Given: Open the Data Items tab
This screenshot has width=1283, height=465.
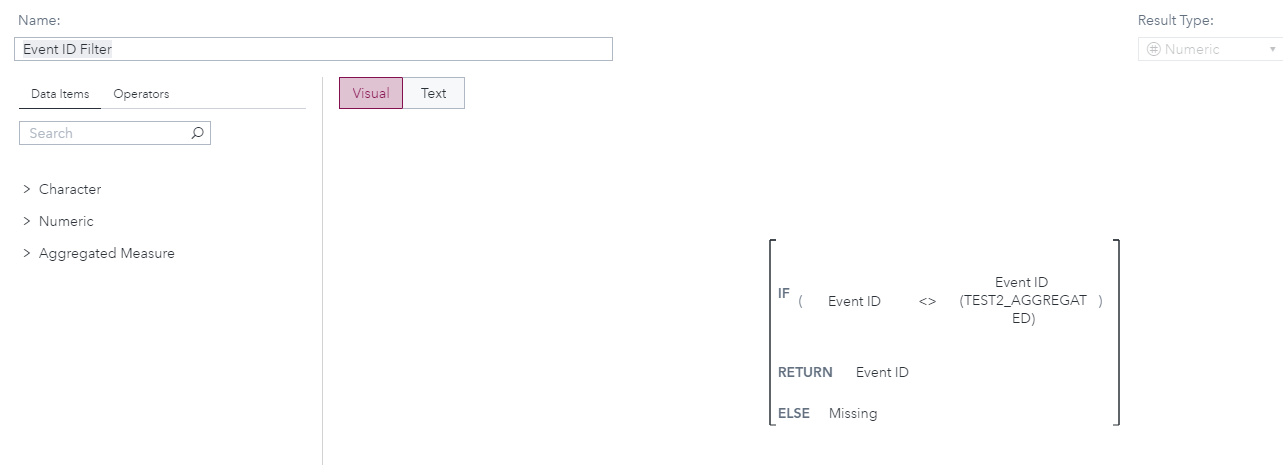Looking at the screenshot, I should (60, 94).
